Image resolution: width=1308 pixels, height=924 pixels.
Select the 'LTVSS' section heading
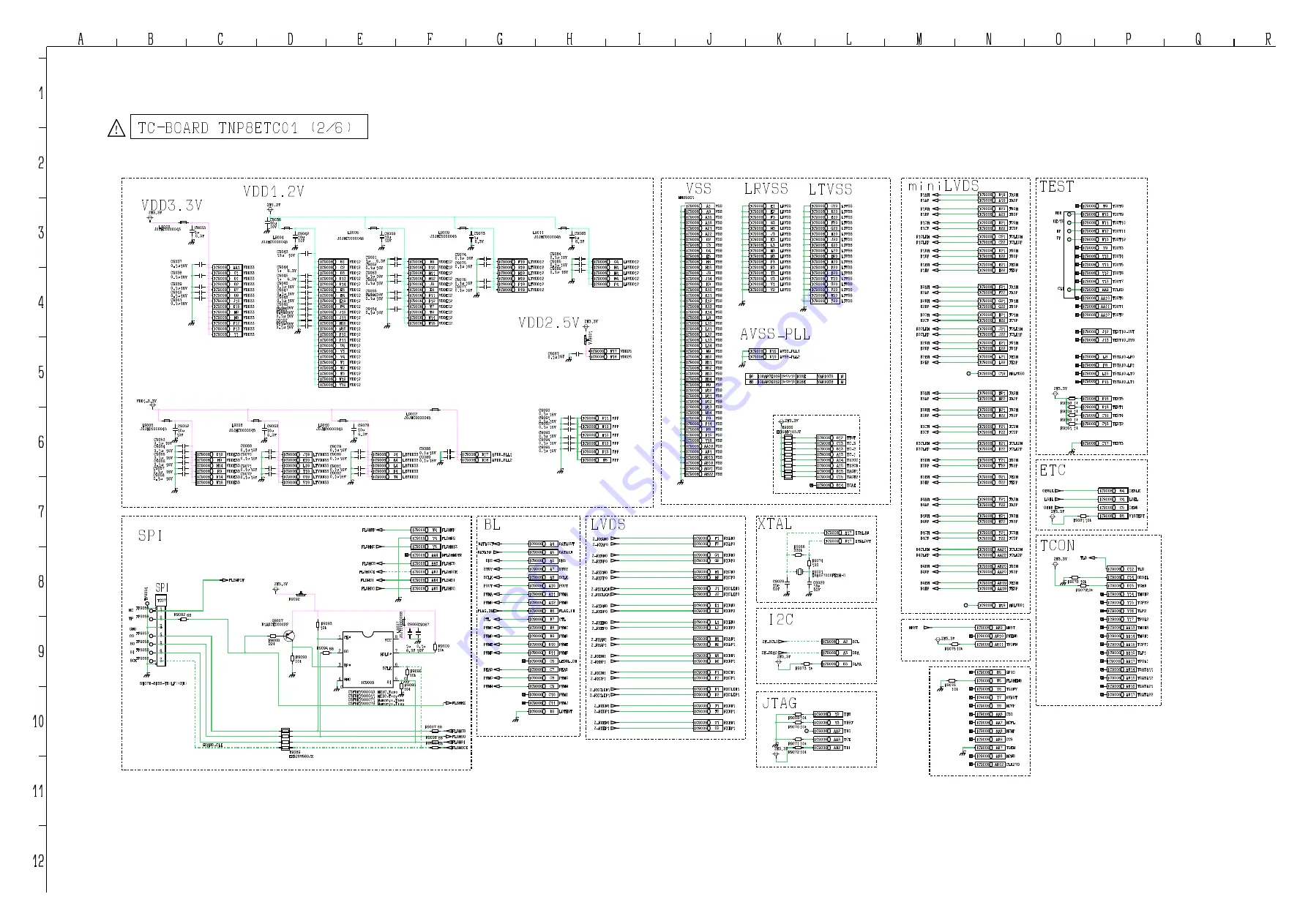pyautogui.click(x=830, y=189)
